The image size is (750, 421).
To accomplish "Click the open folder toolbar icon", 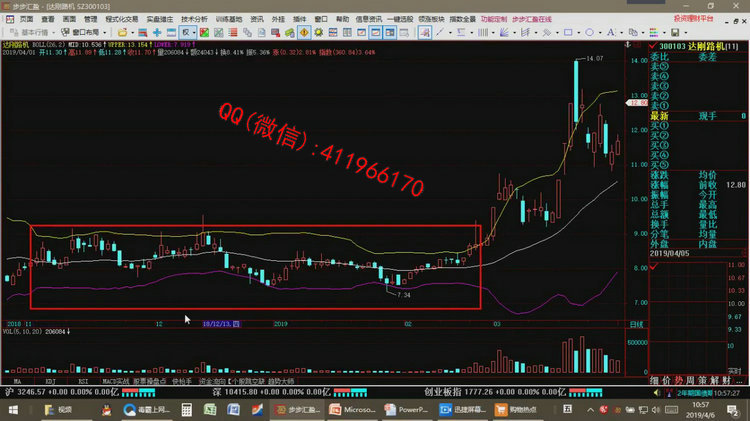I will point(120,31).
